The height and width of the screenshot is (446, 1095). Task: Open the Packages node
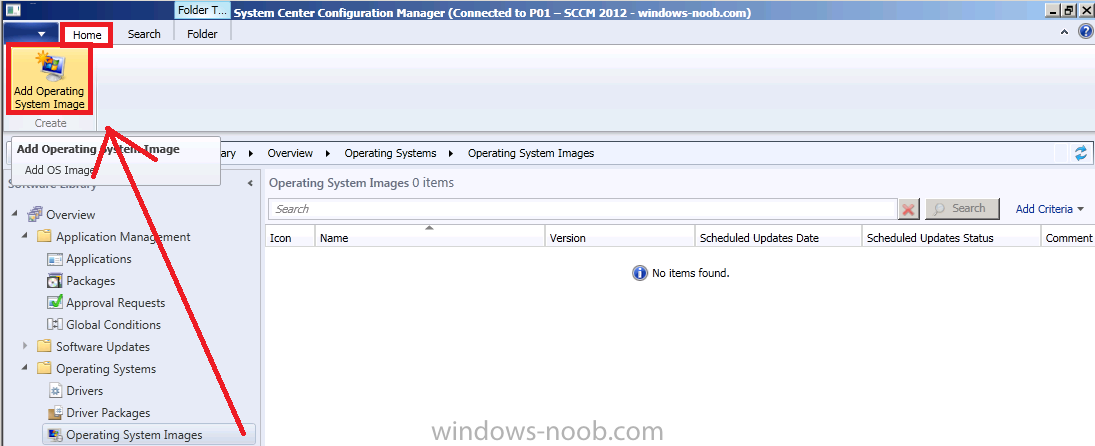coord(91,281)
